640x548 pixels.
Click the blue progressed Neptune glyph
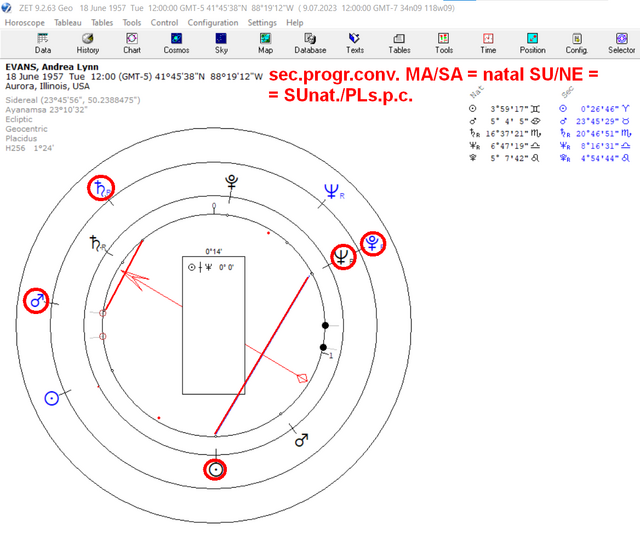[x=332, y=191]
